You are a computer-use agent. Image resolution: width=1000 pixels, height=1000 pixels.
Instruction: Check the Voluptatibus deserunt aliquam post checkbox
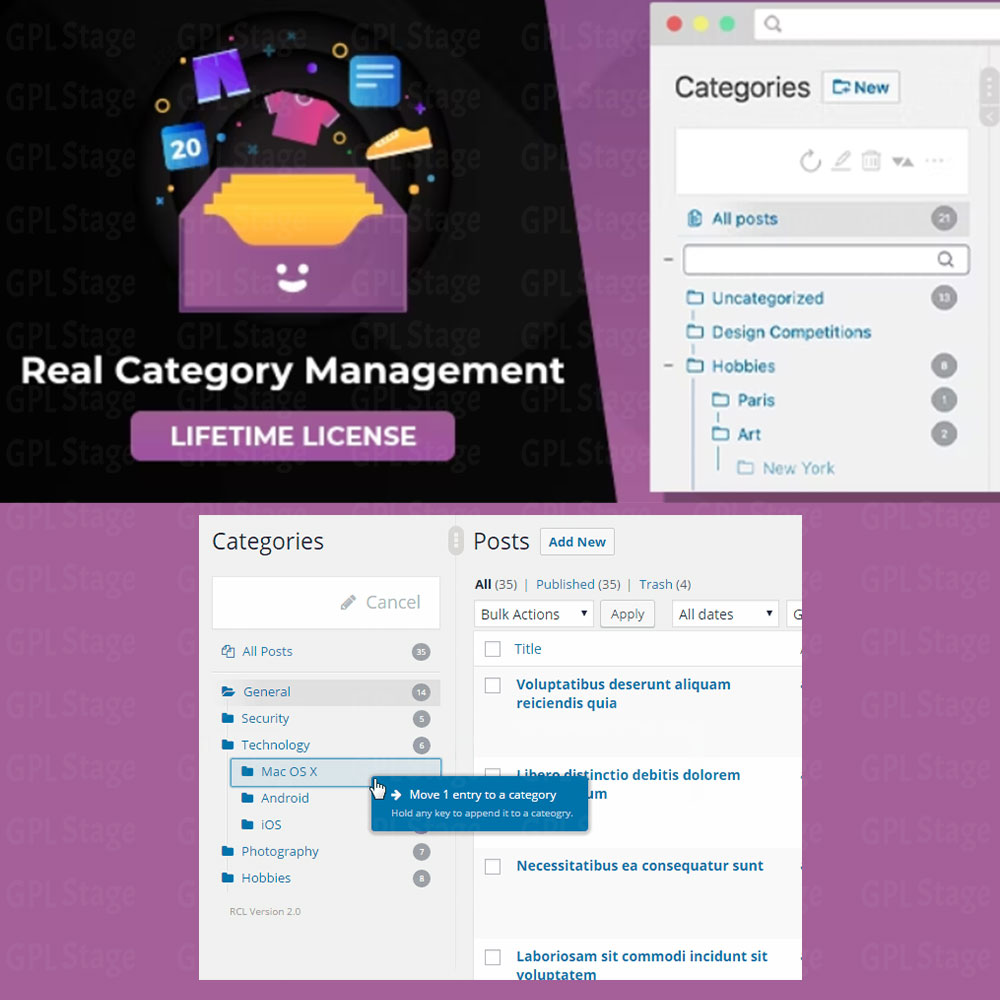(492, 685)
